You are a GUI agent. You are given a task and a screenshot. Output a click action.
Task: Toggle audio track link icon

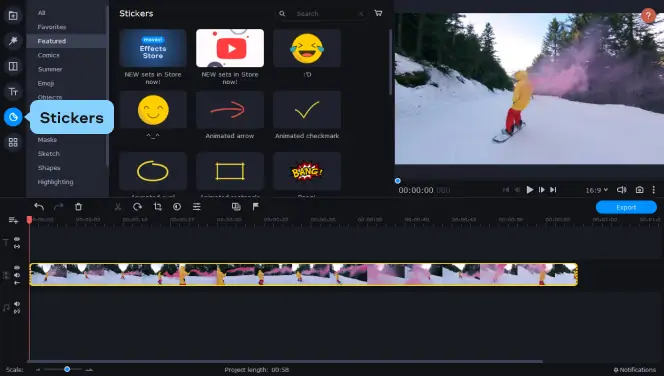(17, 311)
